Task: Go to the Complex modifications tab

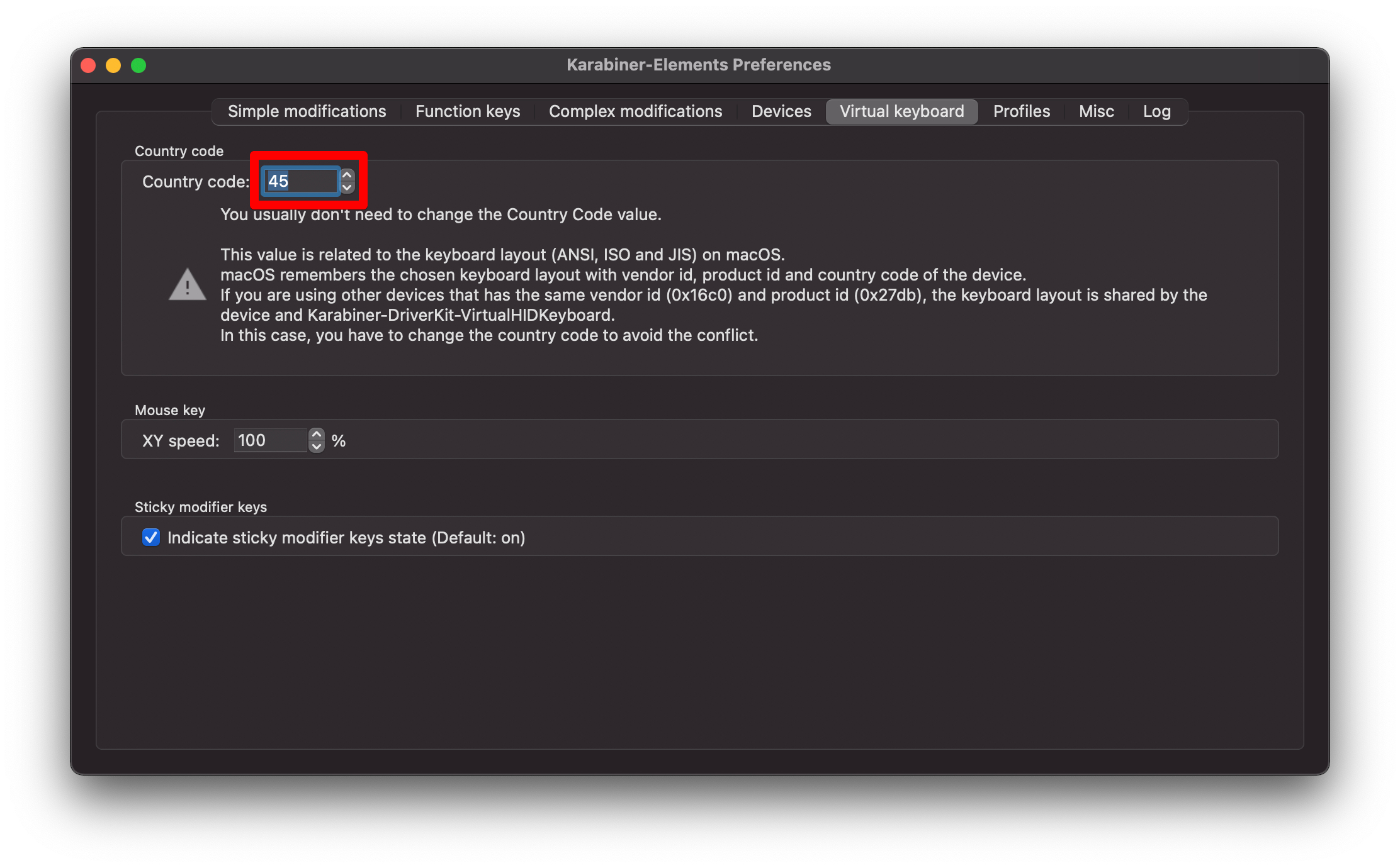Action: [x=635, y=111]
